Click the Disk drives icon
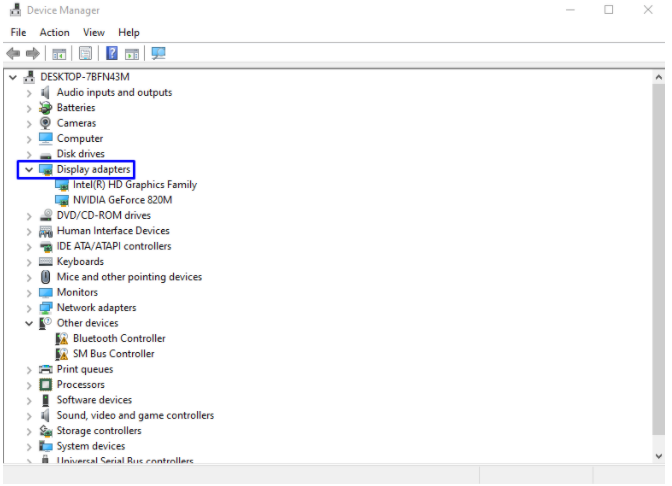This screenshot has height=486, width=672. point(45,155)
